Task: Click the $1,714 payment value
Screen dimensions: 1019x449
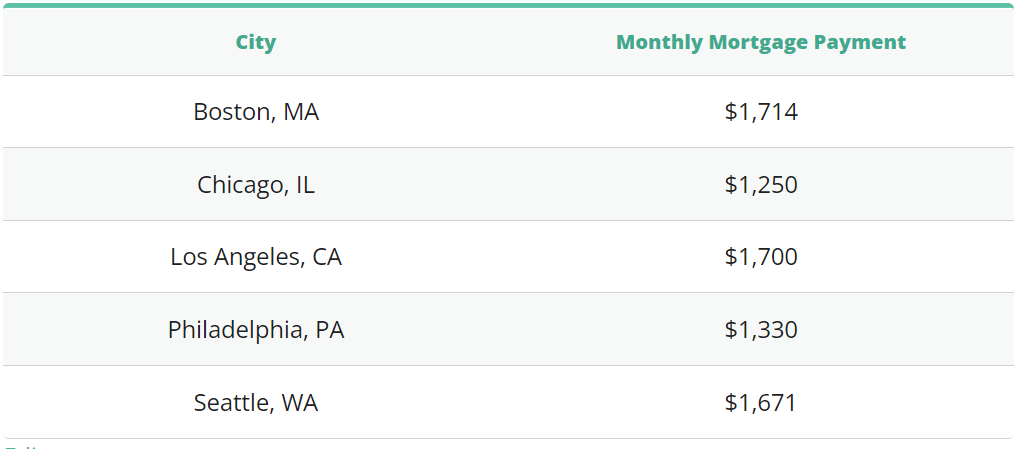Action: point(761,112)
